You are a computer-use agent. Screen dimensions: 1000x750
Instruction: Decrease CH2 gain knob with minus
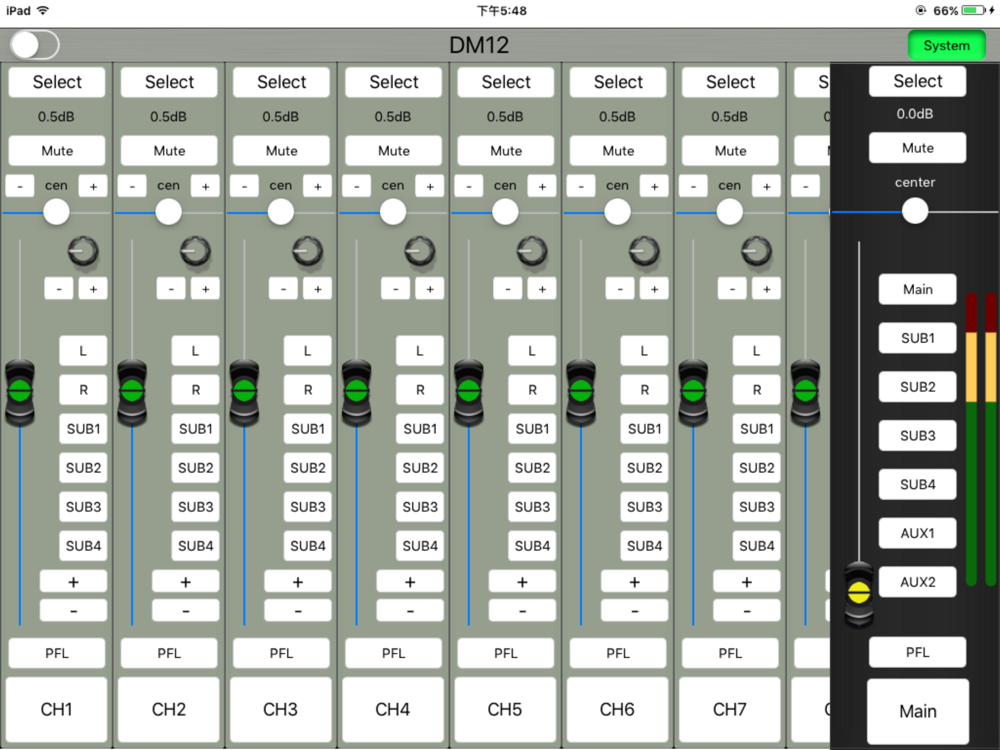click(171, 289)
